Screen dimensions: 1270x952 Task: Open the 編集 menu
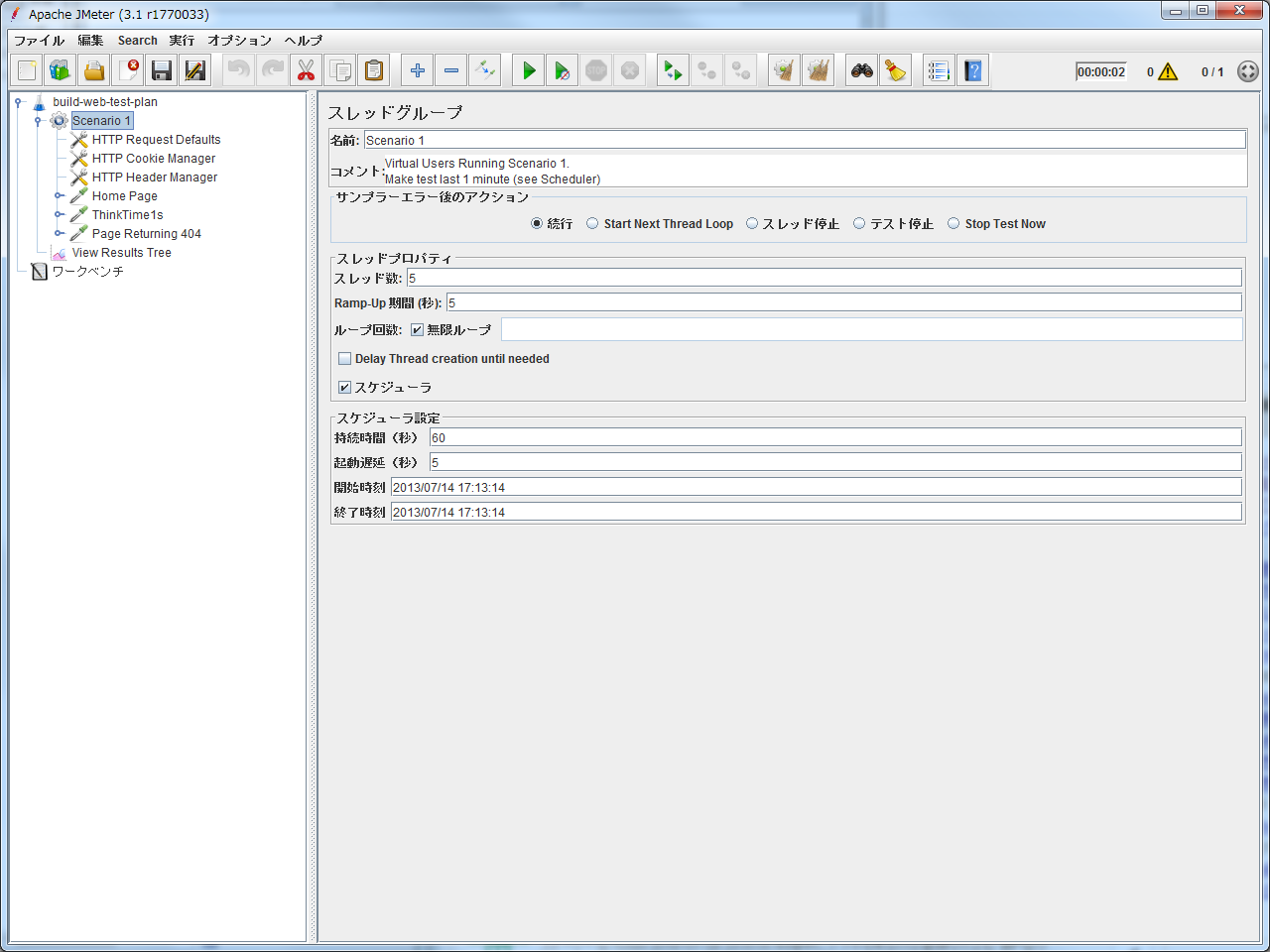91,41
